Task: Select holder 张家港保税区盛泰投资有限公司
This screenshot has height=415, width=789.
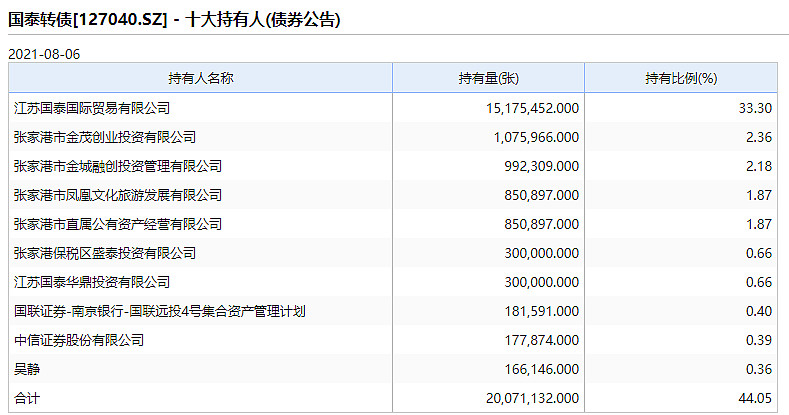Action: pyautogui.click(x=105, y=253)
